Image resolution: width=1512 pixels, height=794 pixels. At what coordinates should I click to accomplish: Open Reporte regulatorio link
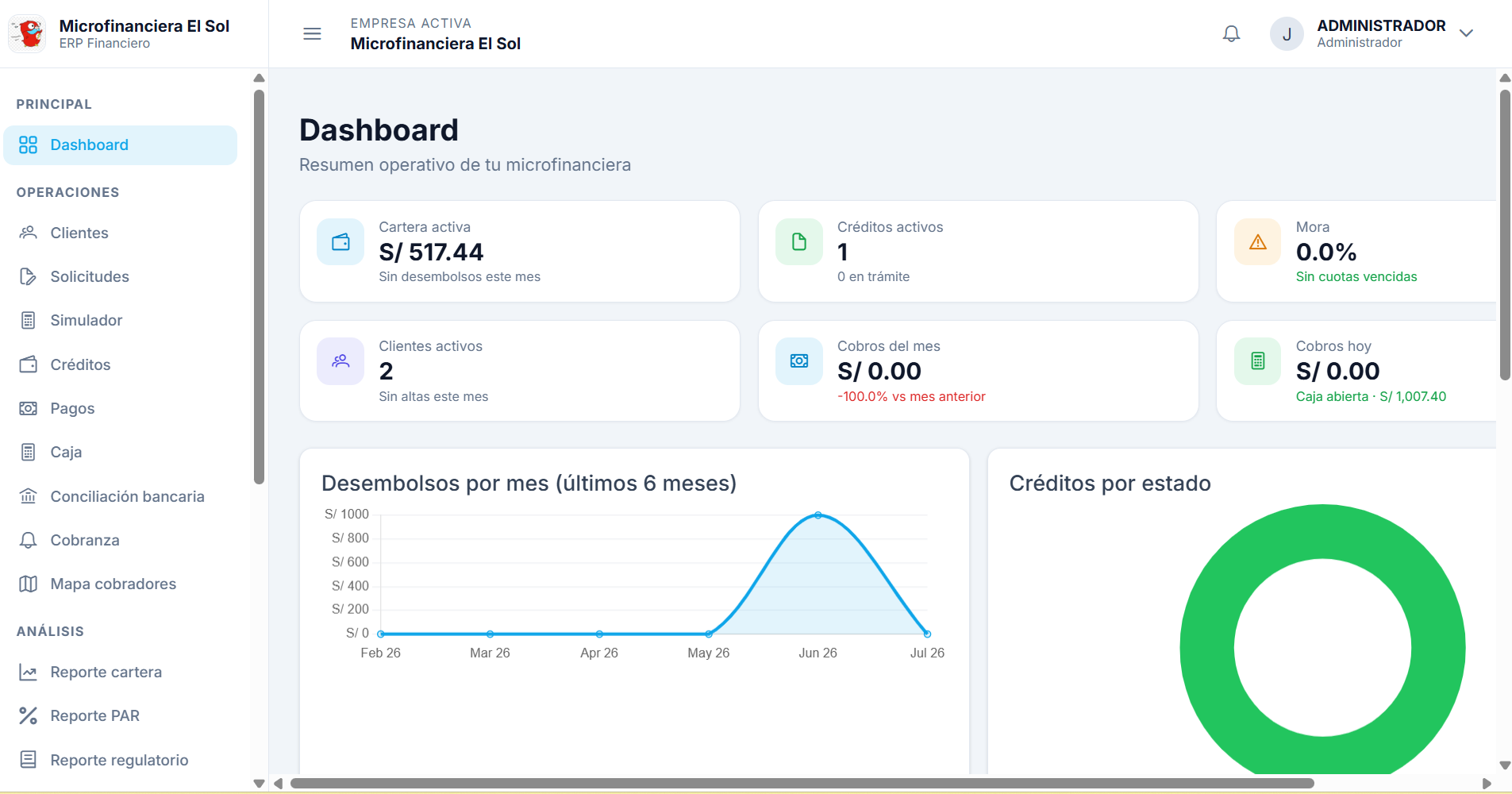point(121,760)
